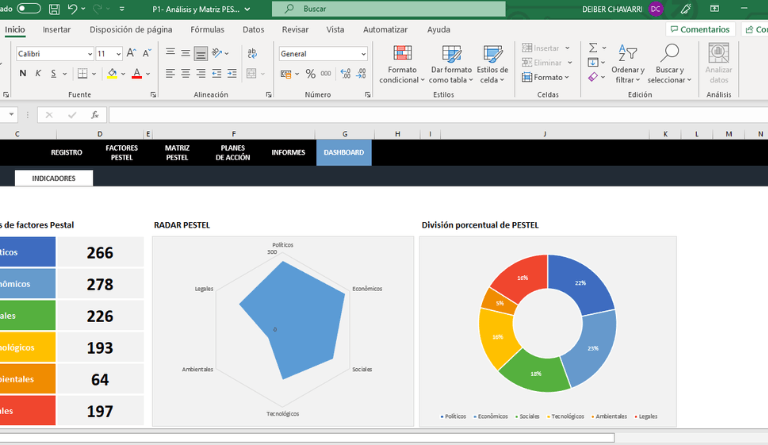Apply the yellow fill color bucket
Screen dimensions: 768x445
pos(112,73)
